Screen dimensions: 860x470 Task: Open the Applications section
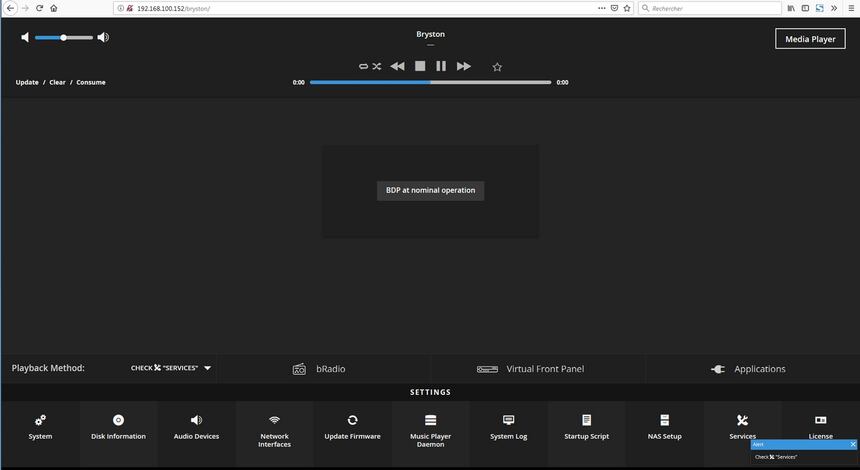(x=748, y=369)
